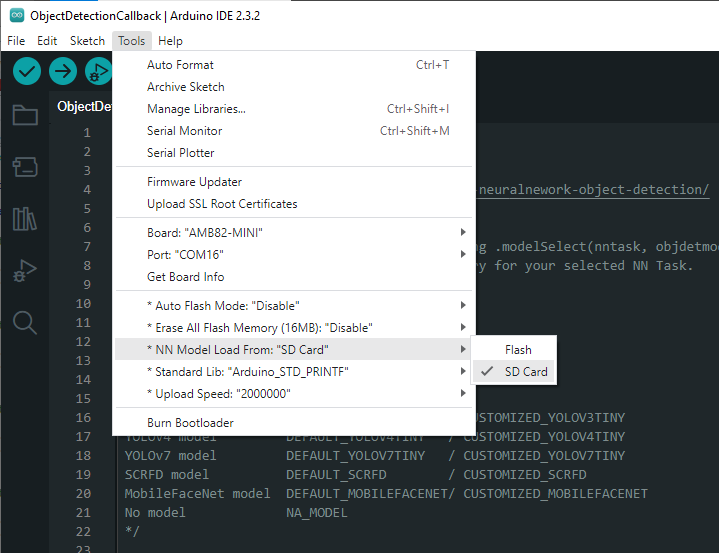
Task: Click the Arduino IDE title bar logo
Action: [x=14, y=15]
